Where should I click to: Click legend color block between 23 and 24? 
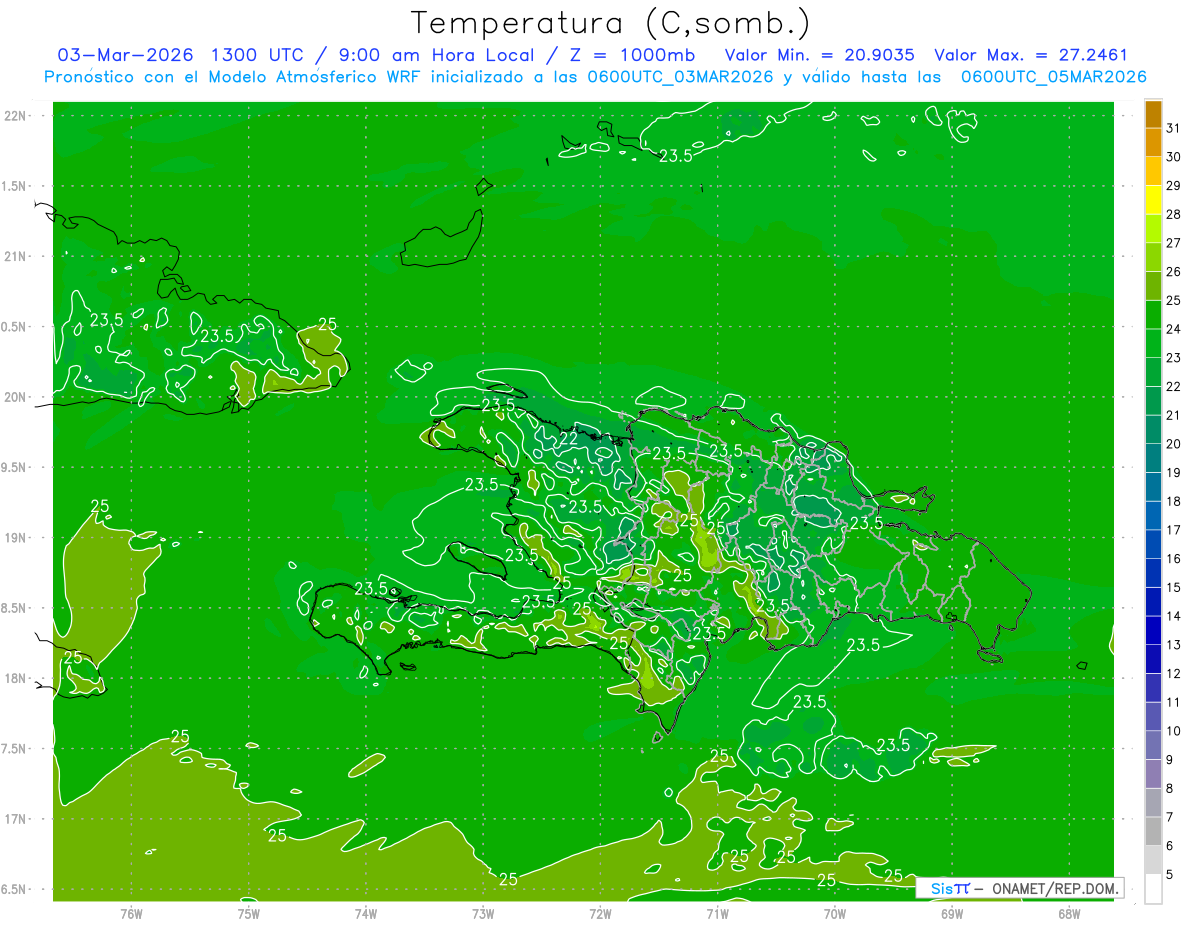coord(1153,343)
